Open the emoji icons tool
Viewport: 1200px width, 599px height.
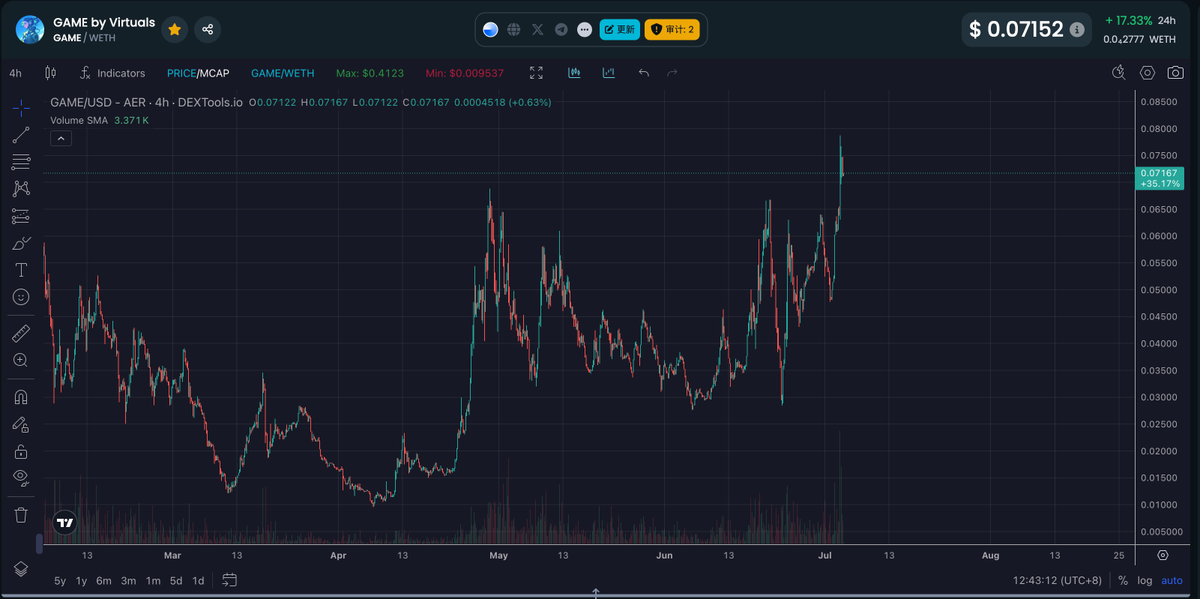click(x=21, y=297)
